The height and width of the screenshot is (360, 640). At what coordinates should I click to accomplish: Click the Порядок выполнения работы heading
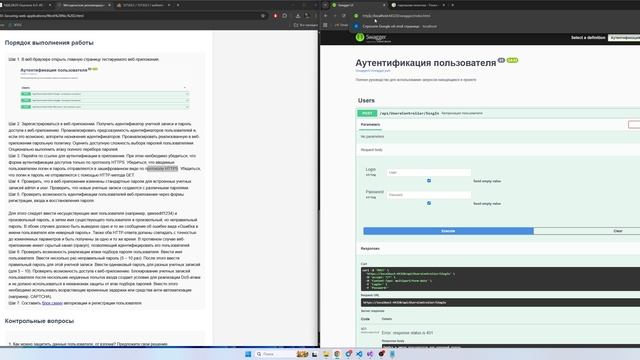pos(49,42)
